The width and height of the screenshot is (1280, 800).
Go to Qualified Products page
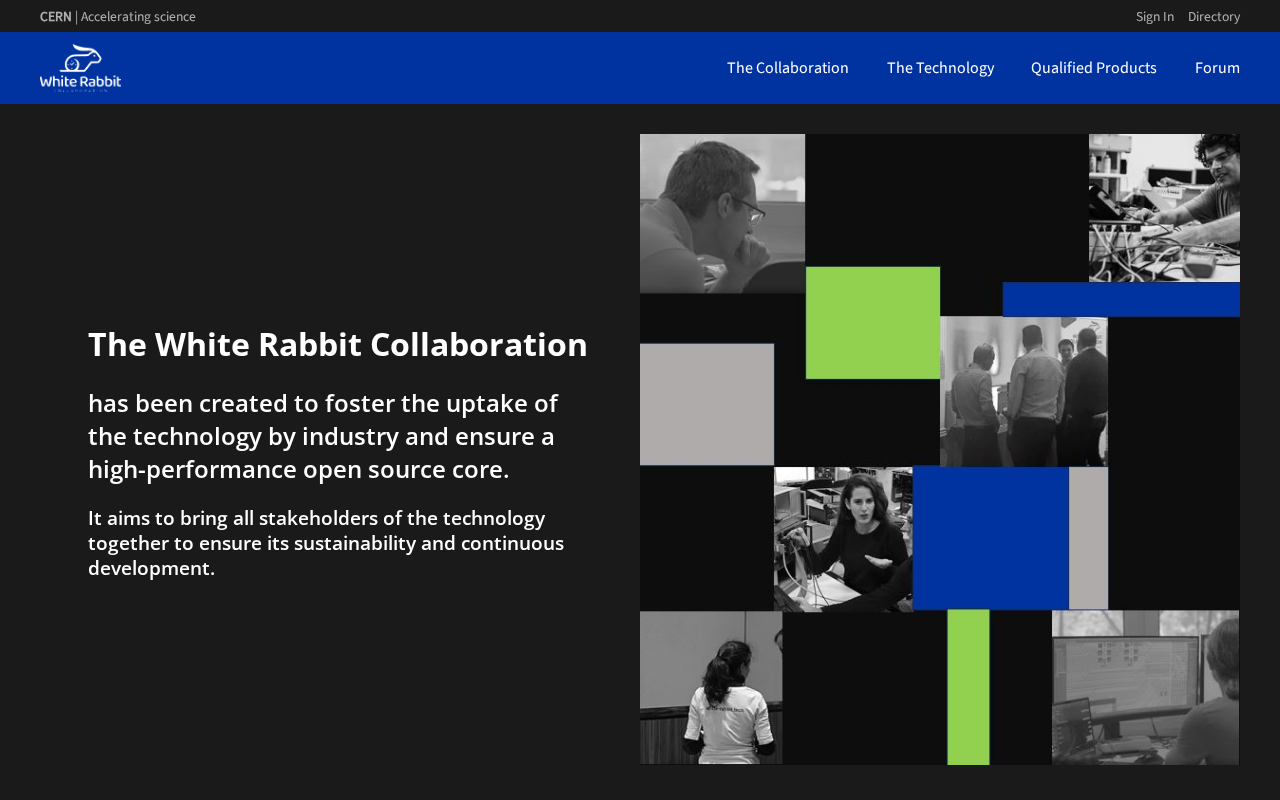click(1094, 68)
